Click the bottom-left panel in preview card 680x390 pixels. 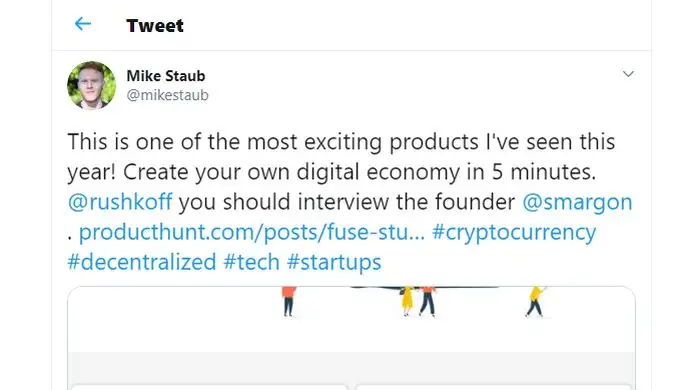click(209, 387)
